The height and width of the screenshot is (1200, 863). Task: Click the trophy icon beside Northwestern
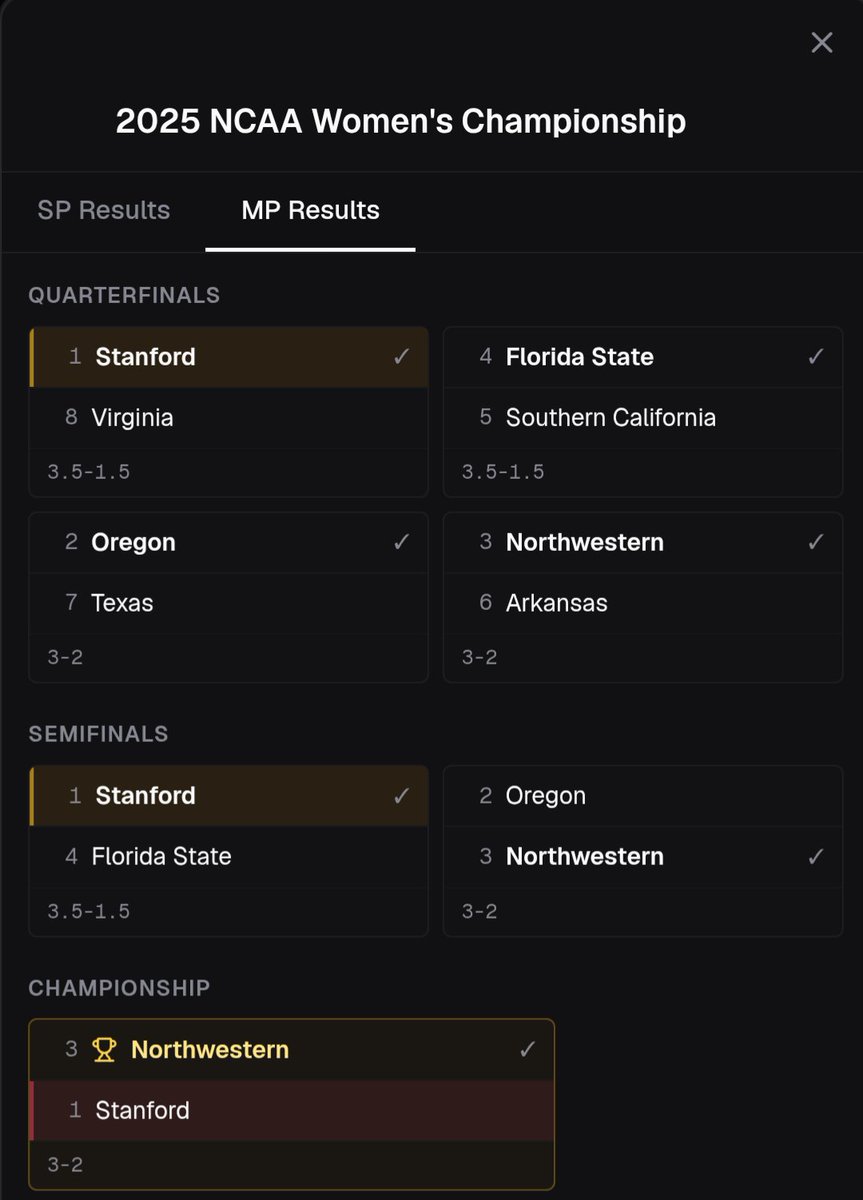[104, 1050]
